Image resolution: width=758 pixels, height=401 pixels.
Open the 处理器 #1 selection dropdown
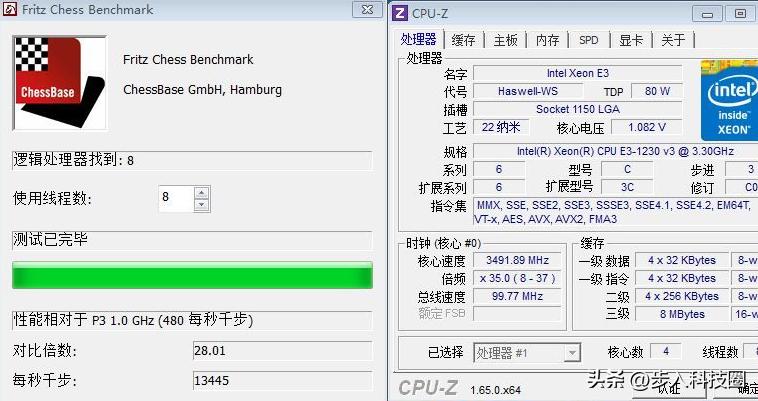click(x=572, y=353)
